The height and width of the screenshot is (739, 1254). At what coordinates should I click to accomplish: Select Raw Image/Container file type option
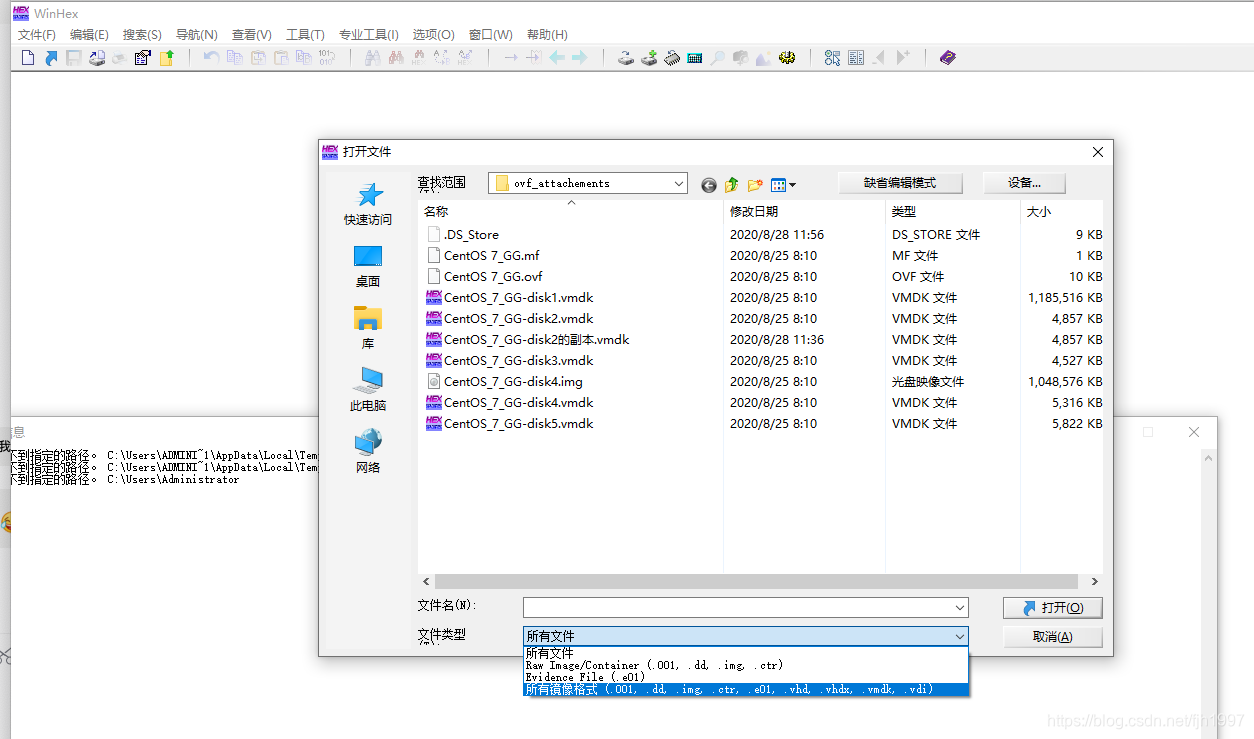[746, 665]
